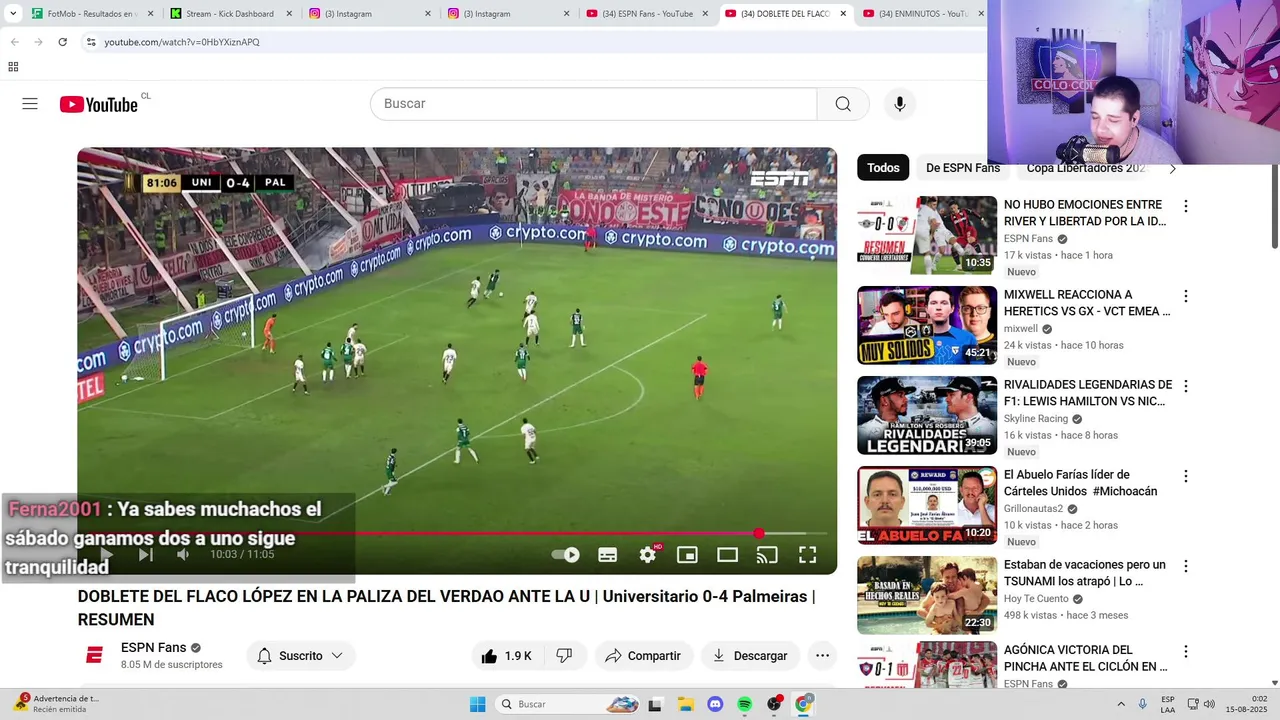Image resolution: width=1280 pixels, height=720 pixels.
Task: Go to the YouTube home logo
Action: (x=98, y=104)
